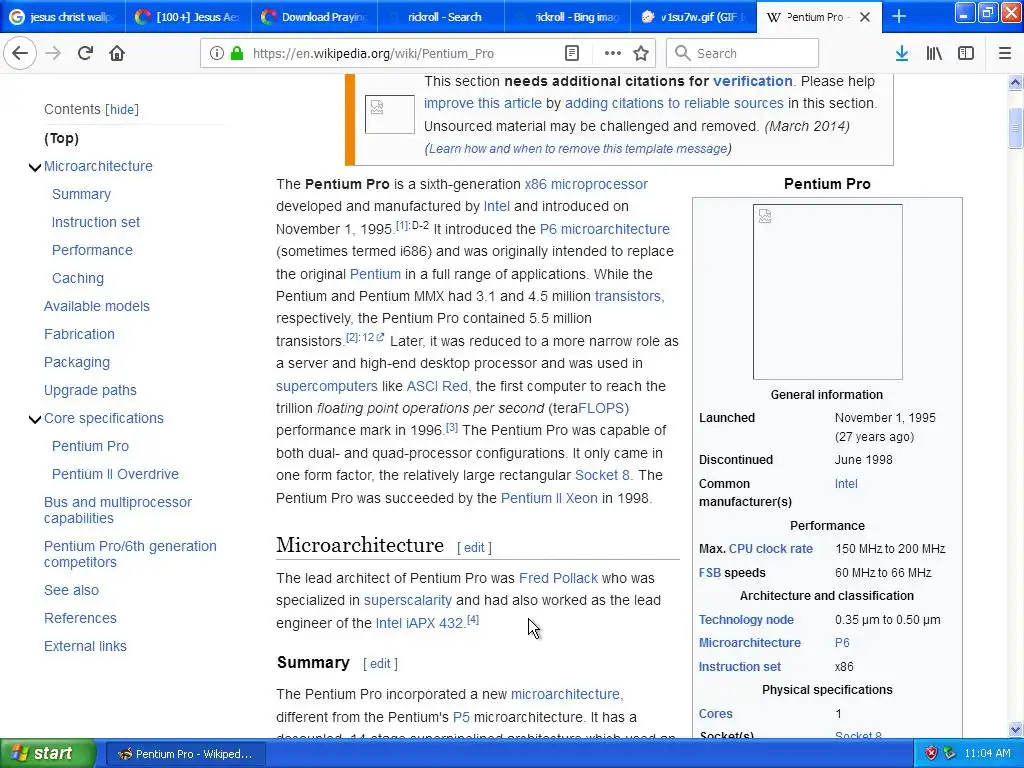Open the Firefox home page icon

(117, 53)
